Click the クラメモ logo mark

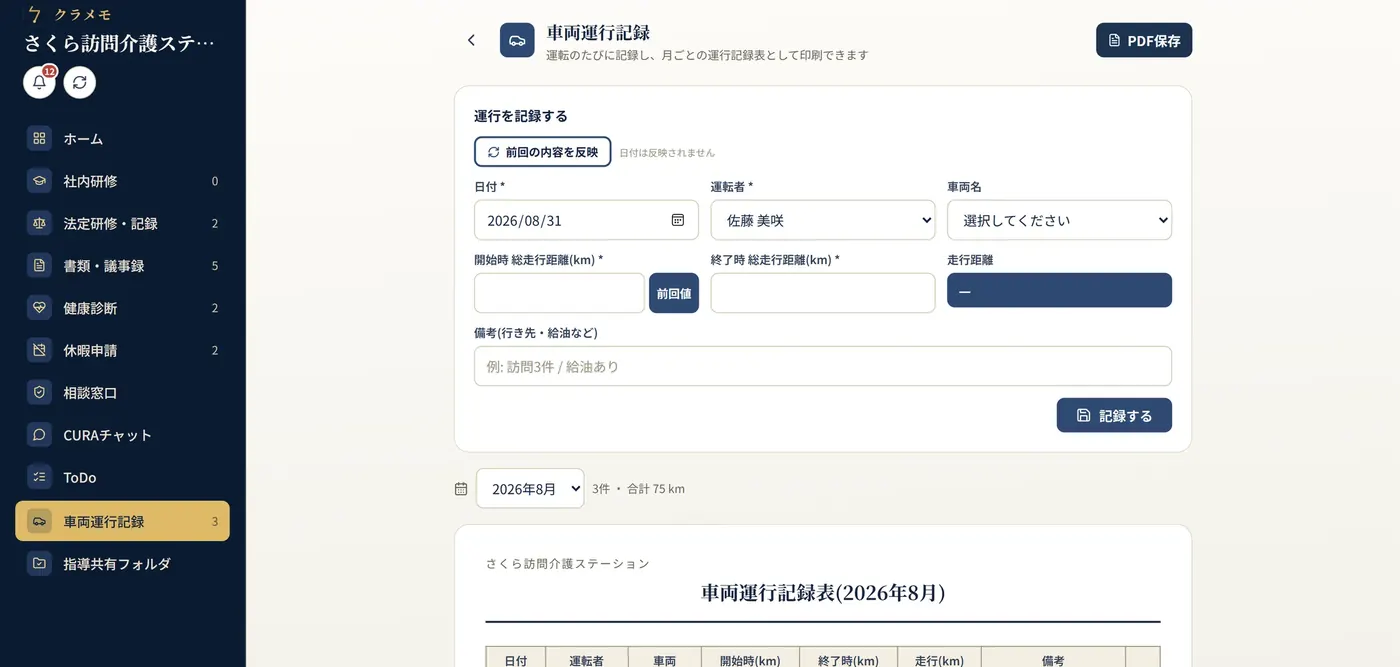click(36, 14)
